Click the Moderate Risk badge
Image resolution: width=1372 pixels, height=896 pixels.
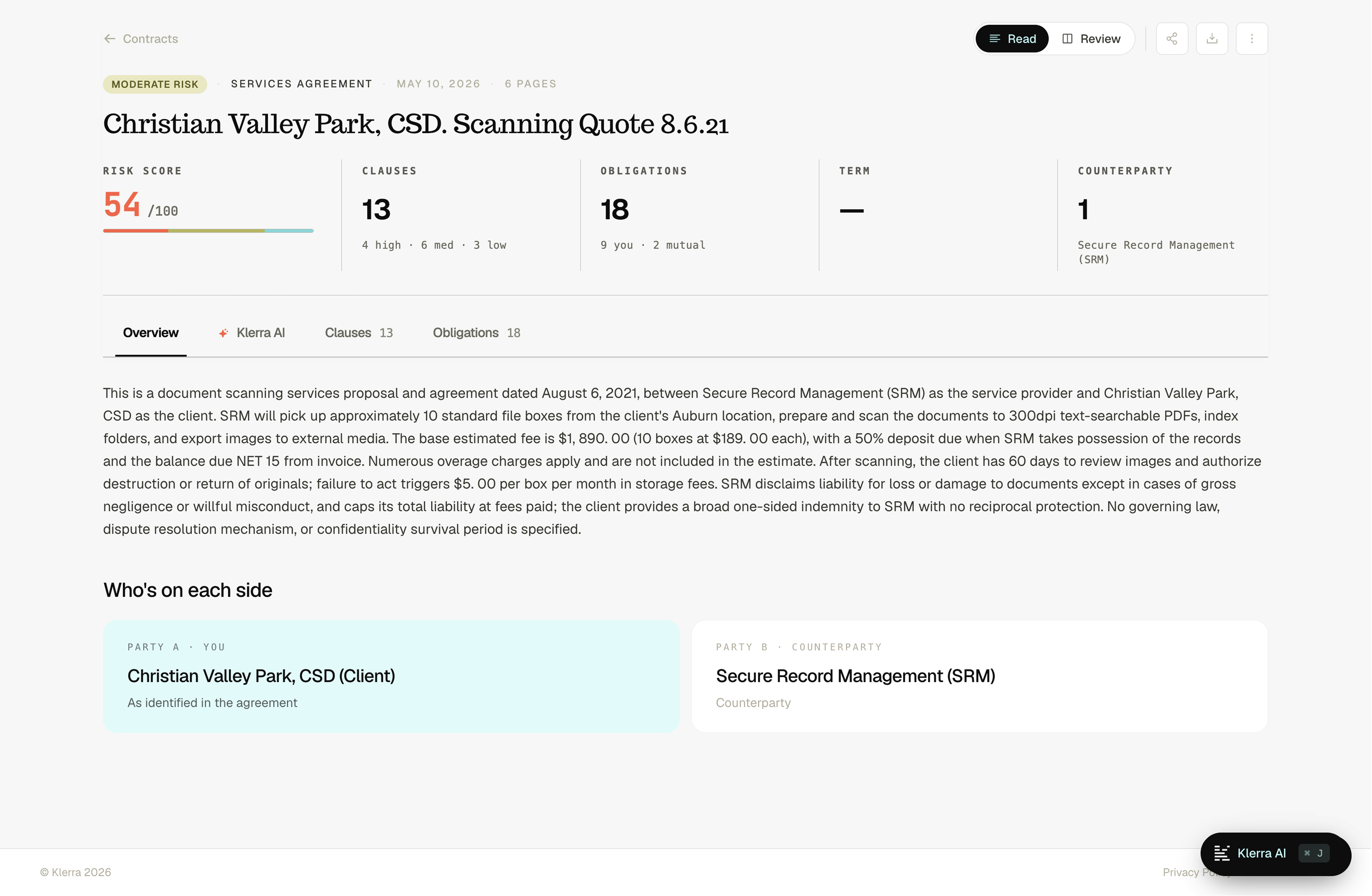click(155, 84)
